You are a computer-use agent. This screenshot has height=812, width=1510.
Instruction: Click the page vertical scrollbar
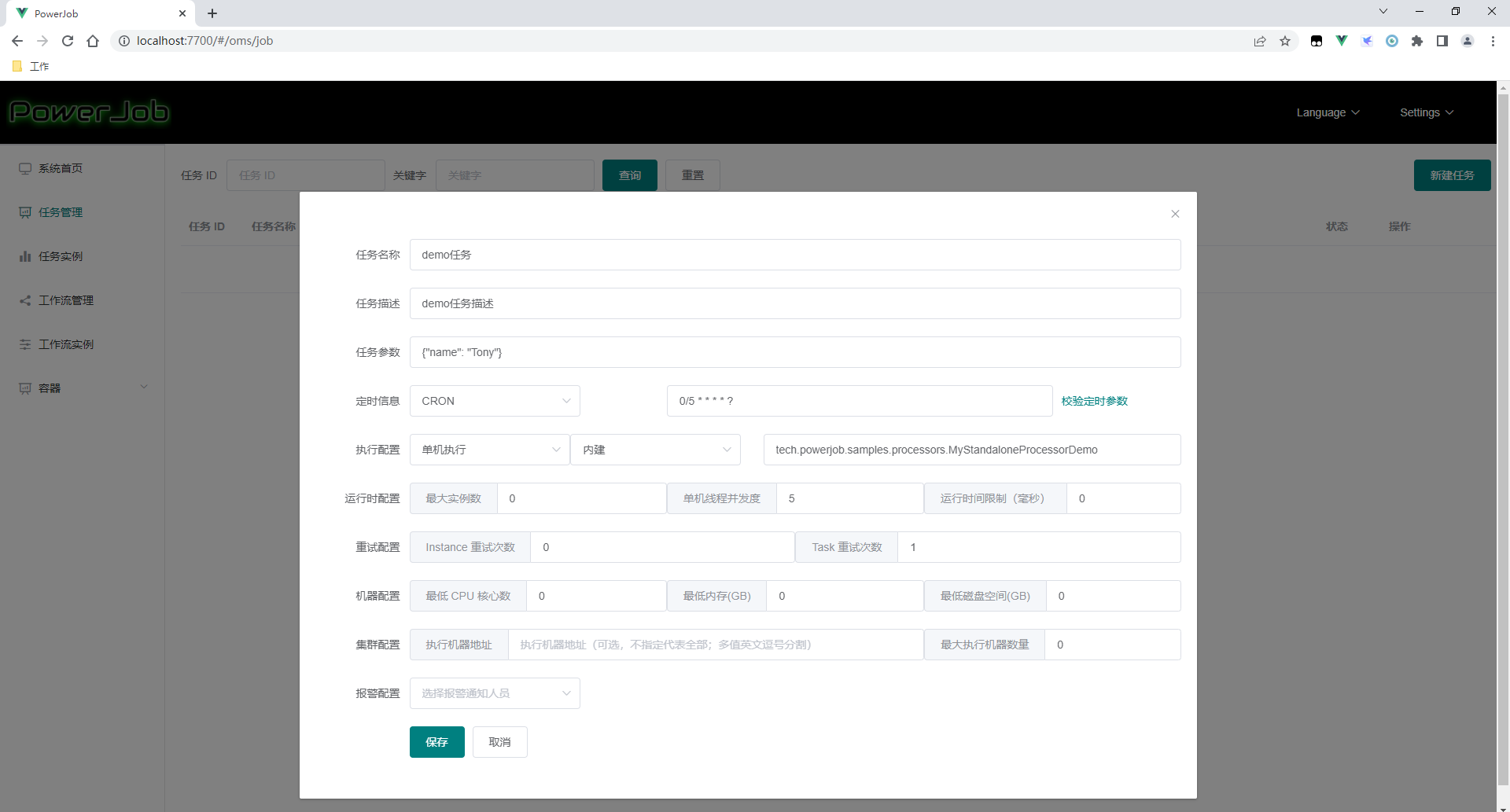pyautogui.click(x=1503, y=440)
